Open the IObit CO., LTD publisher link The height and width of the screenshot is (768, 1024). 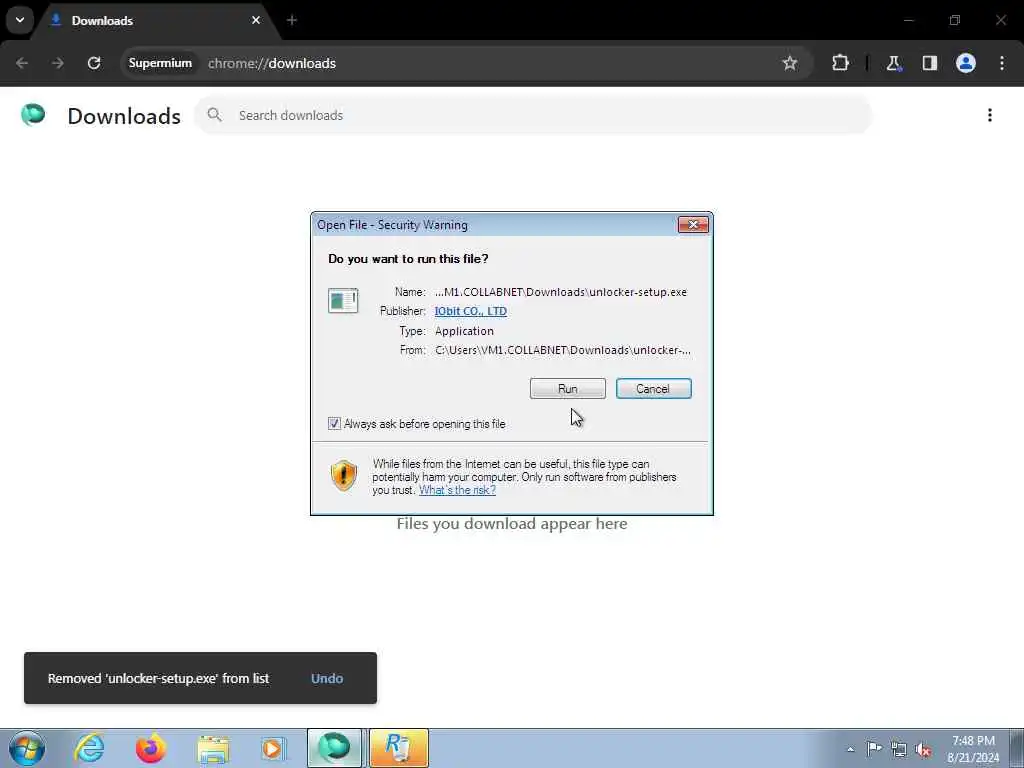pos(470,312)
